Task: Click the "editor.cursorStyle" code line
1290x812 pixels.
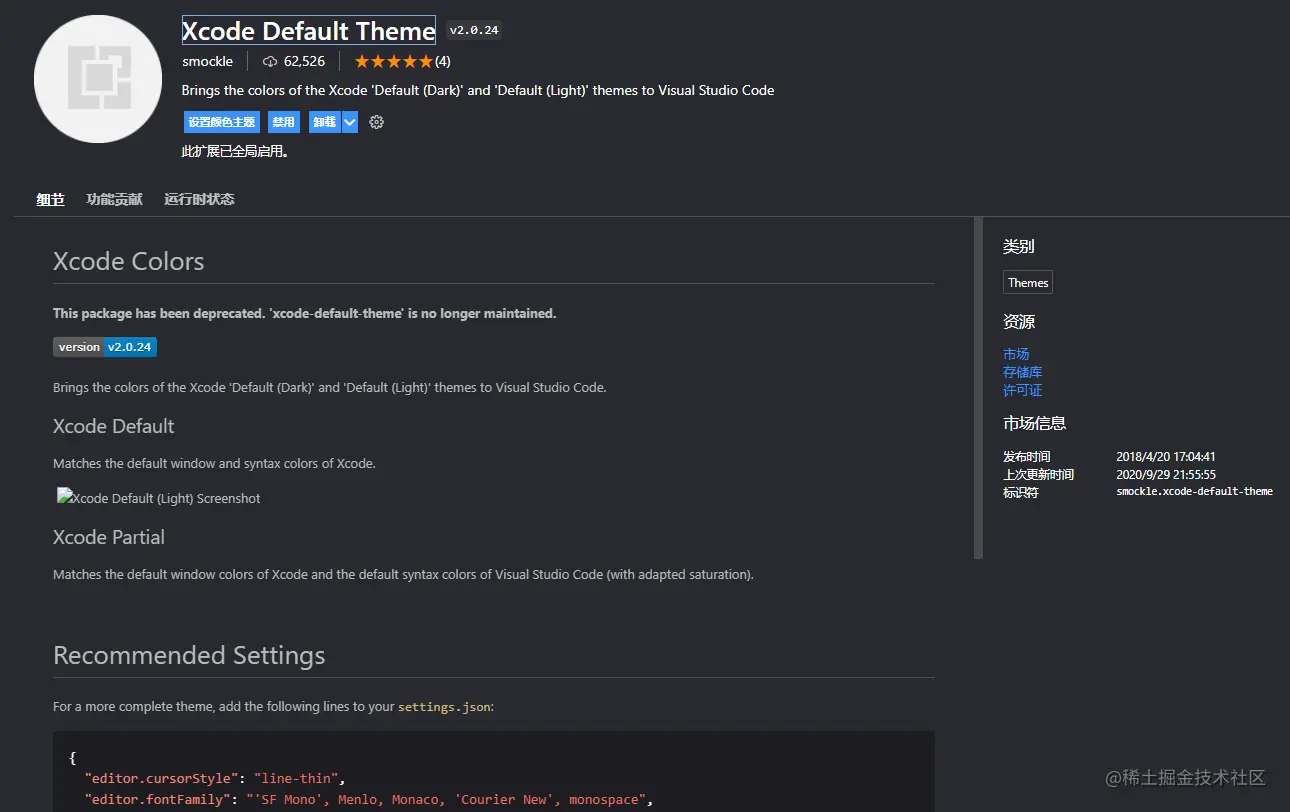Action: pos(215,778)
